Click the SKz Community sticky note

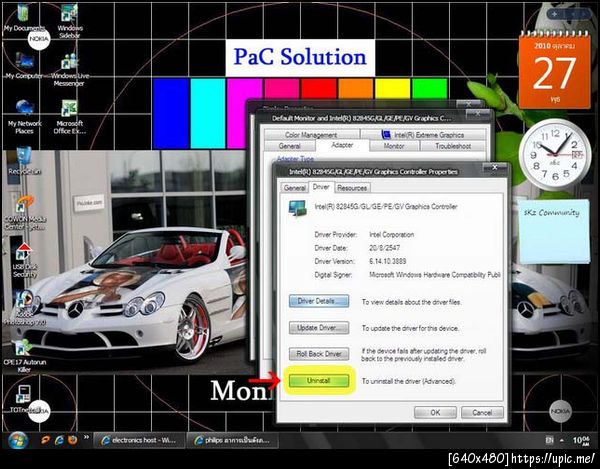coord(553,231)
